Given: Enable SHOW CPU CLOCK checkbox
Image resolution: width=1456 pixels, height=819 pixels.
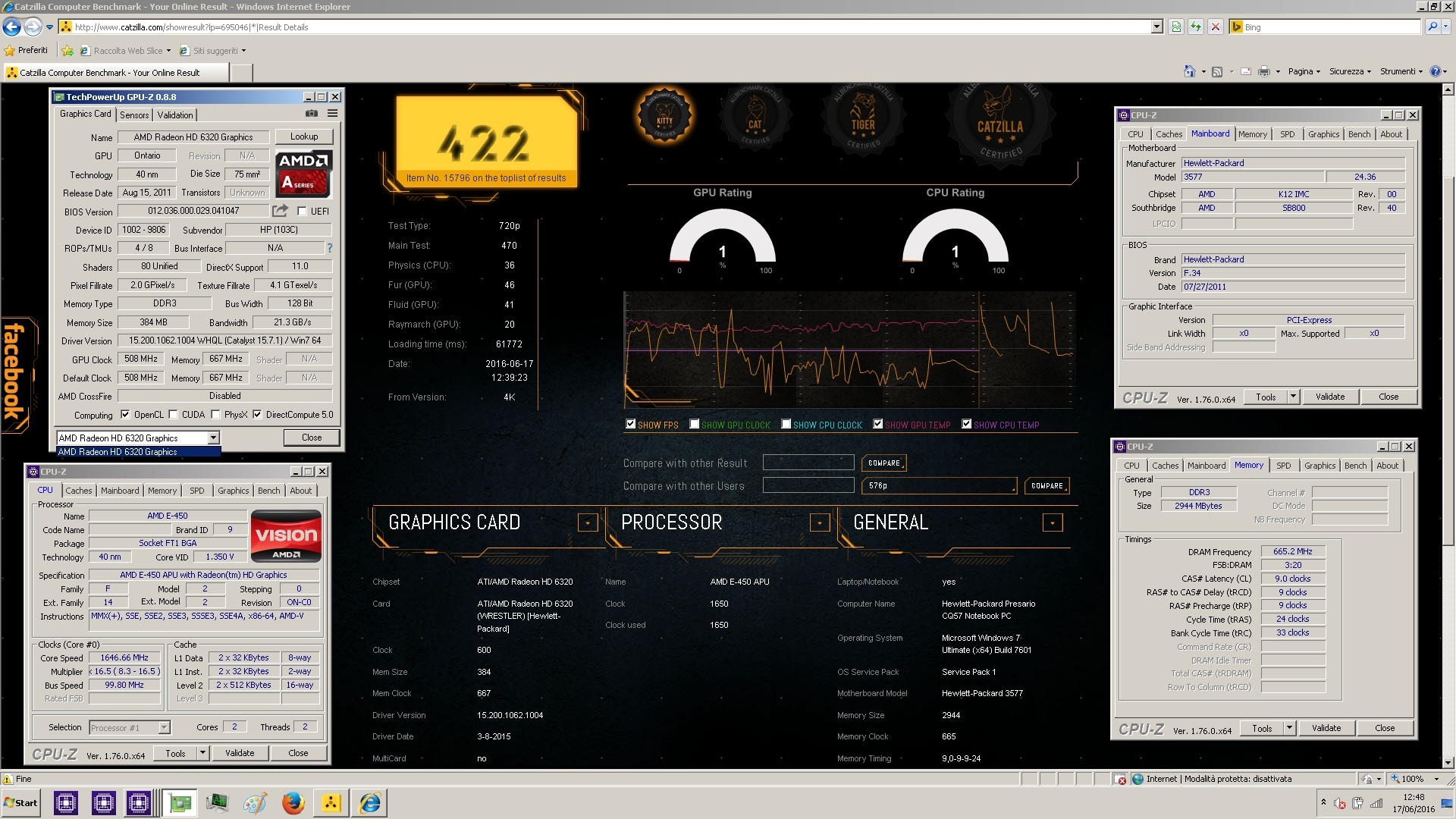Looking at the screenshot, I should pos(786,424).
